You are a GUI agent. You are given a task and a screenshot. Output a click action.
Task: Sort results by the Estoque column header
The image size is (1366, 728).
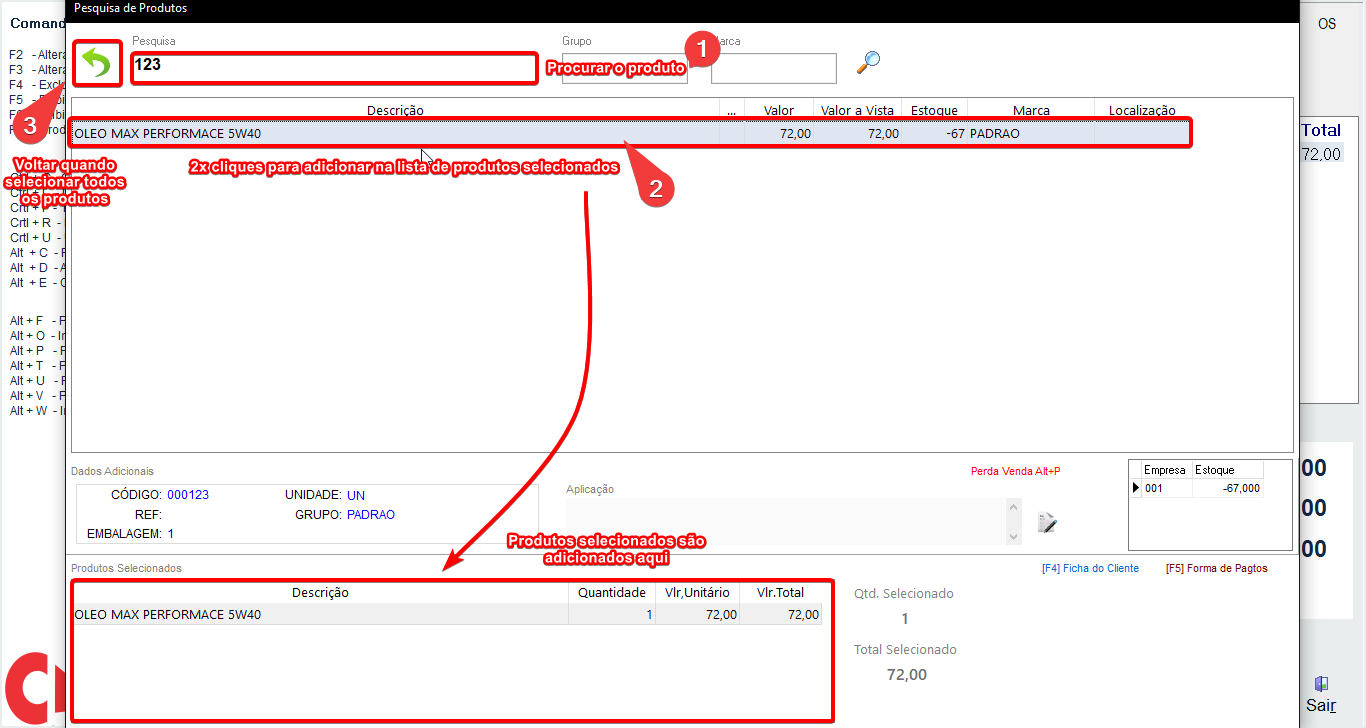[x=934, y=110]
